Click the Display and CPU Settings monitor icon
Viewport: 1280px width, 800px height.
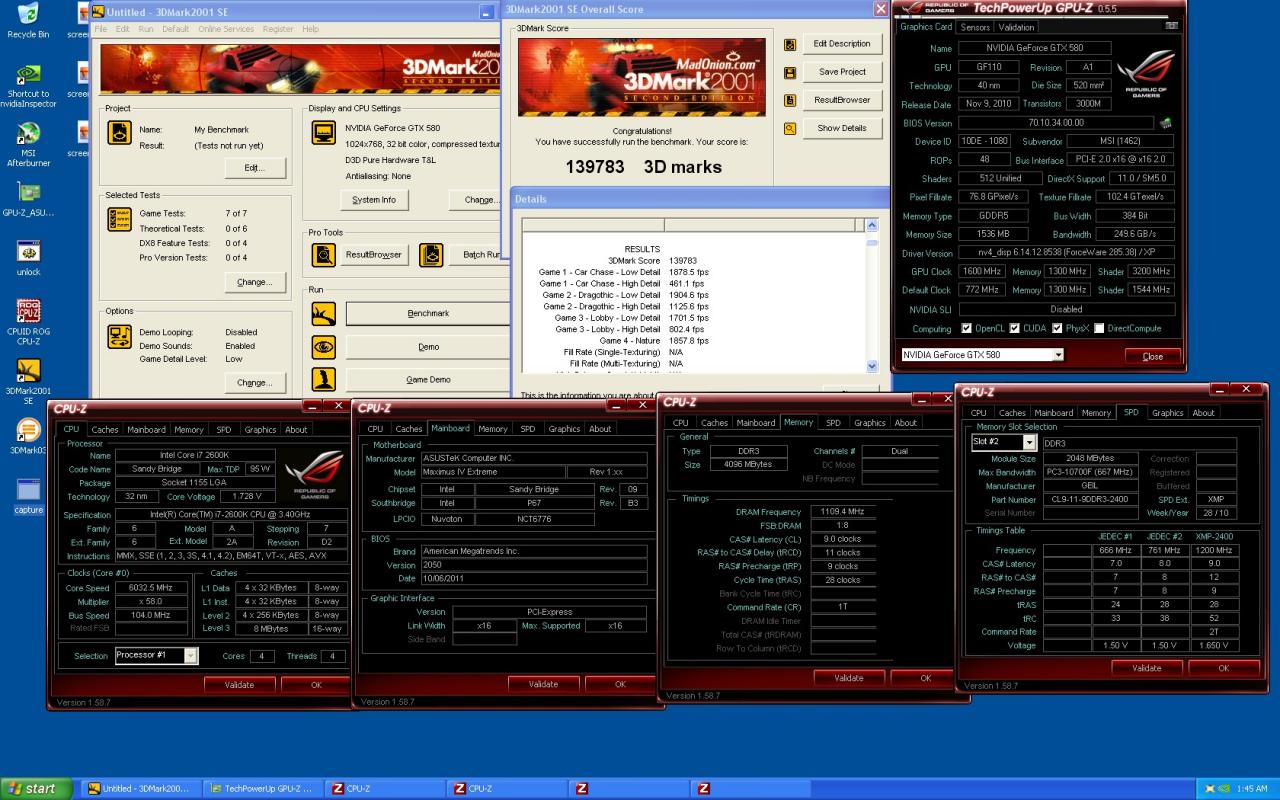(323, 133)
